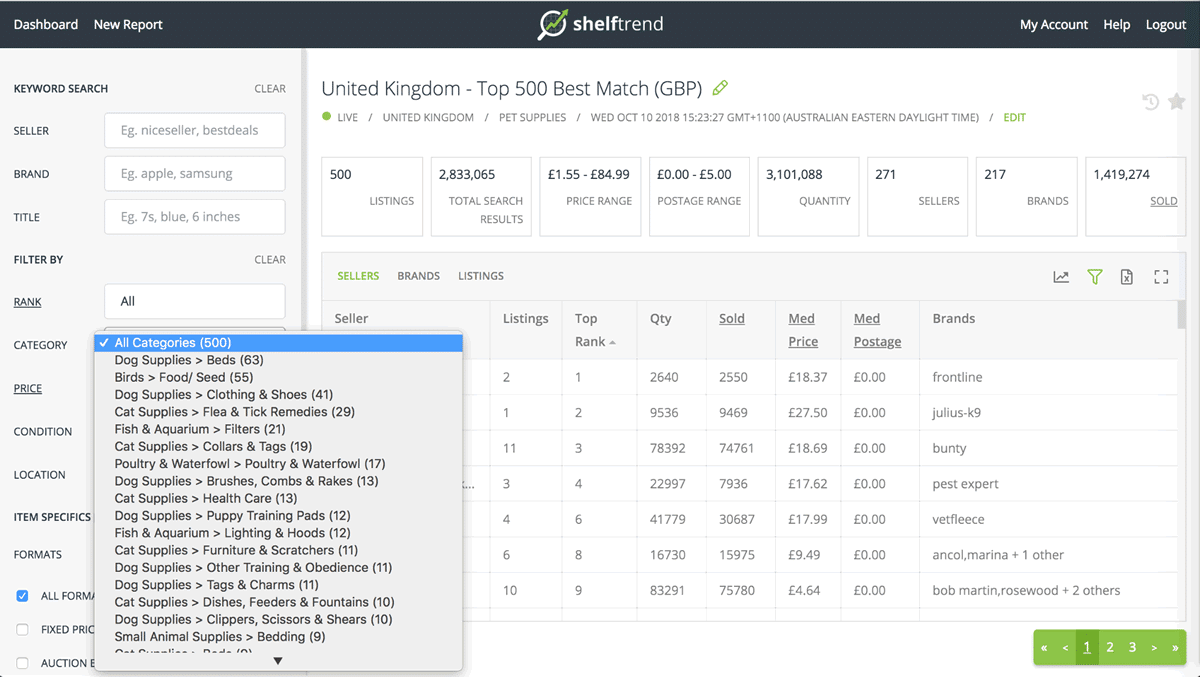1200x677 pixels.
Task: Click the RANK filter label link
Action: click(x=28, y=302)
